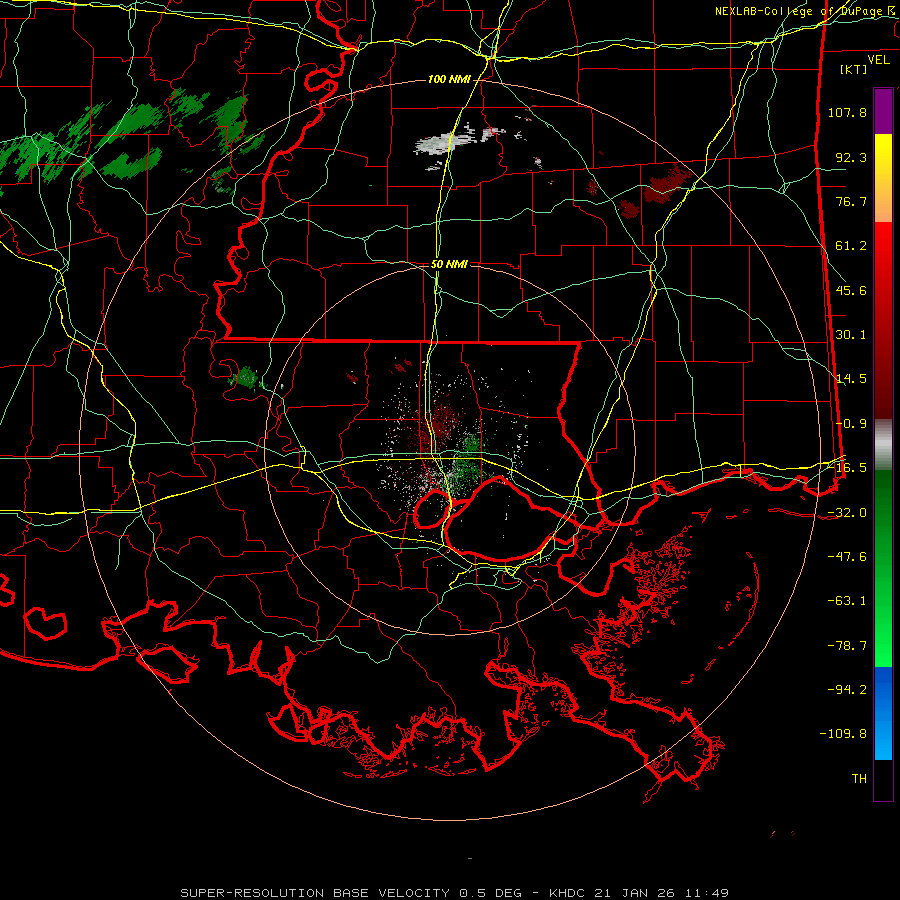Click the 92.3 velocity scale value
The width and height of the screenshot is (900, 900).
[851, 157]
